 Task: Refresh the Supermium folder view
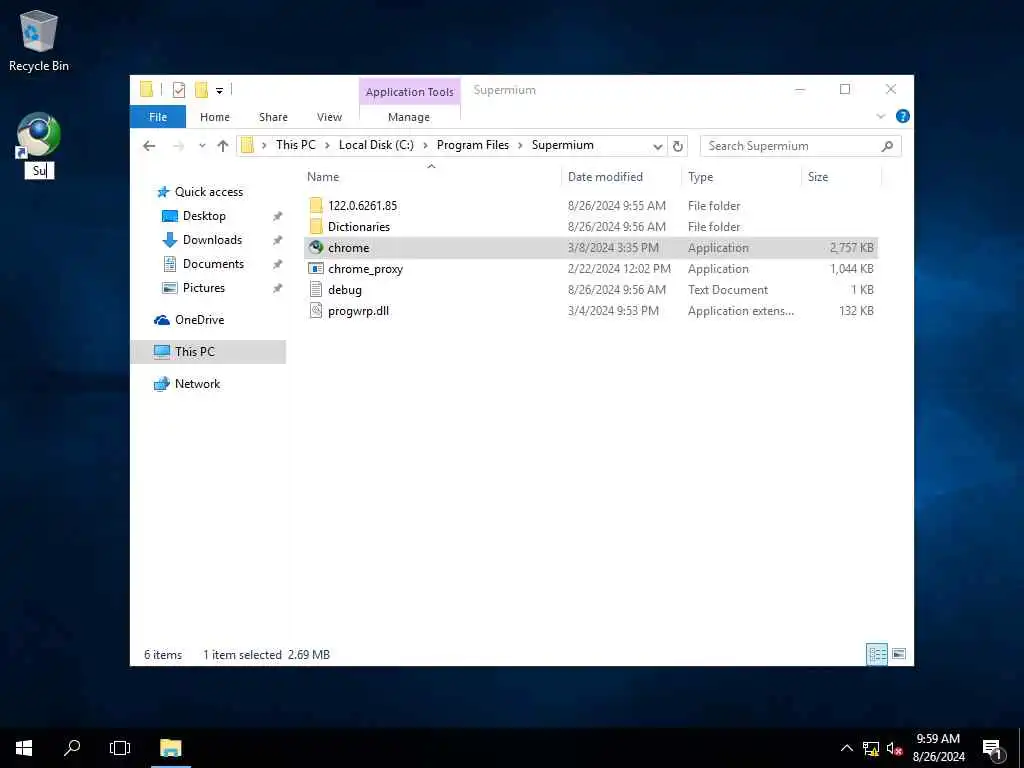pyautogui.click(x=678, y=146)
